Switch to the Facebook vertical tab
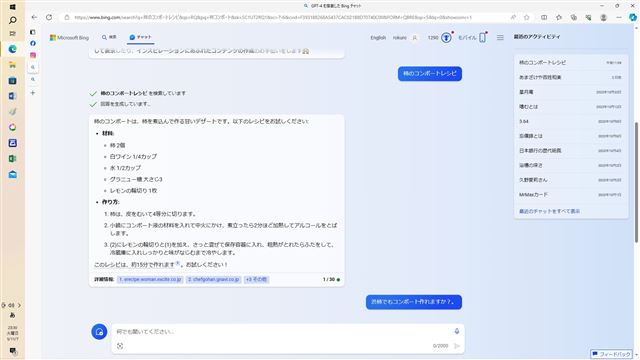 [x=33, y=43]
